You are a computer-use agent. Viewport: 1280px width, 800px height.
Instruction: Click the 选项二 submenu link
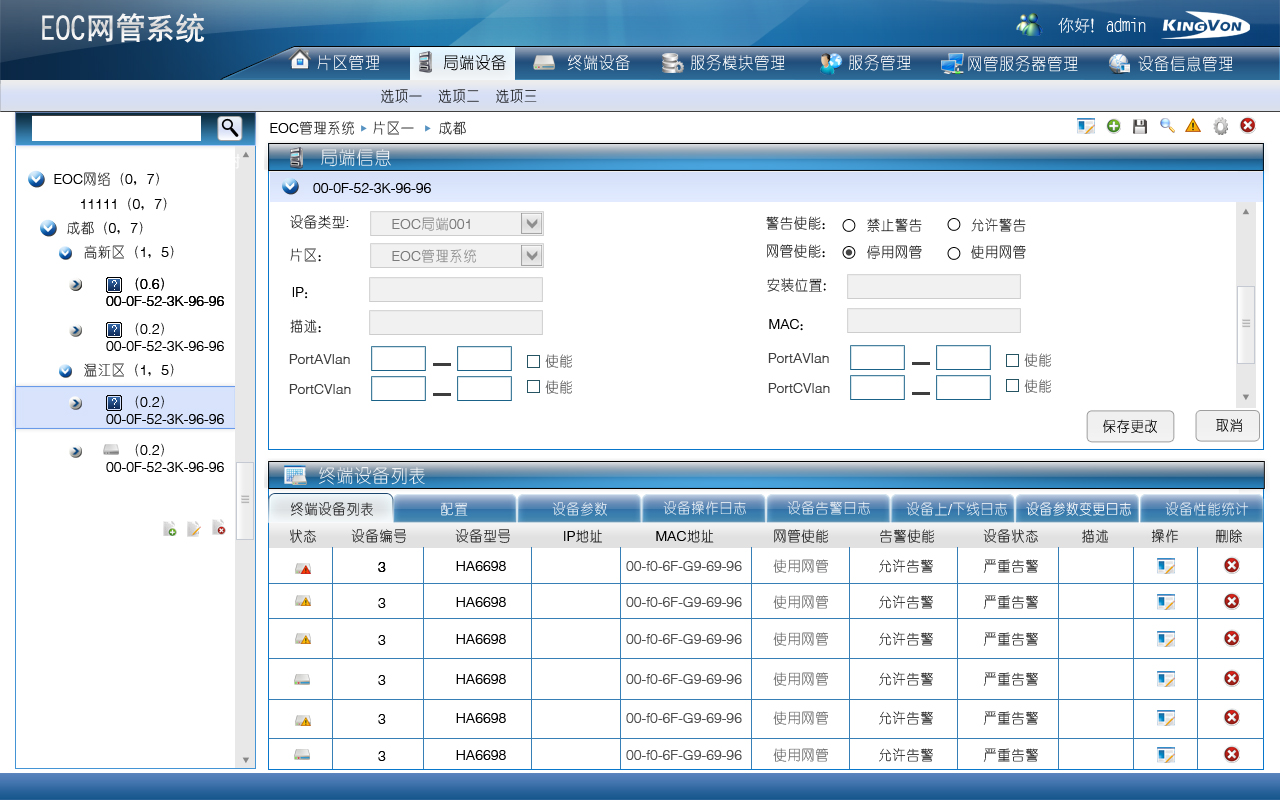click(x=459, y=96)
